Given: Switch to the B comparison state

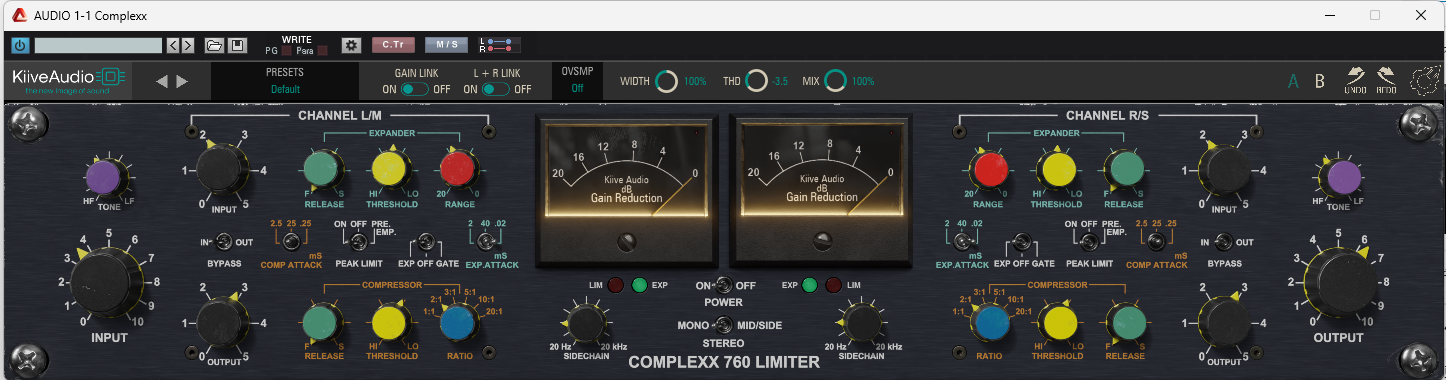Looking at the screenshot, I should (x=1320, y=81).
